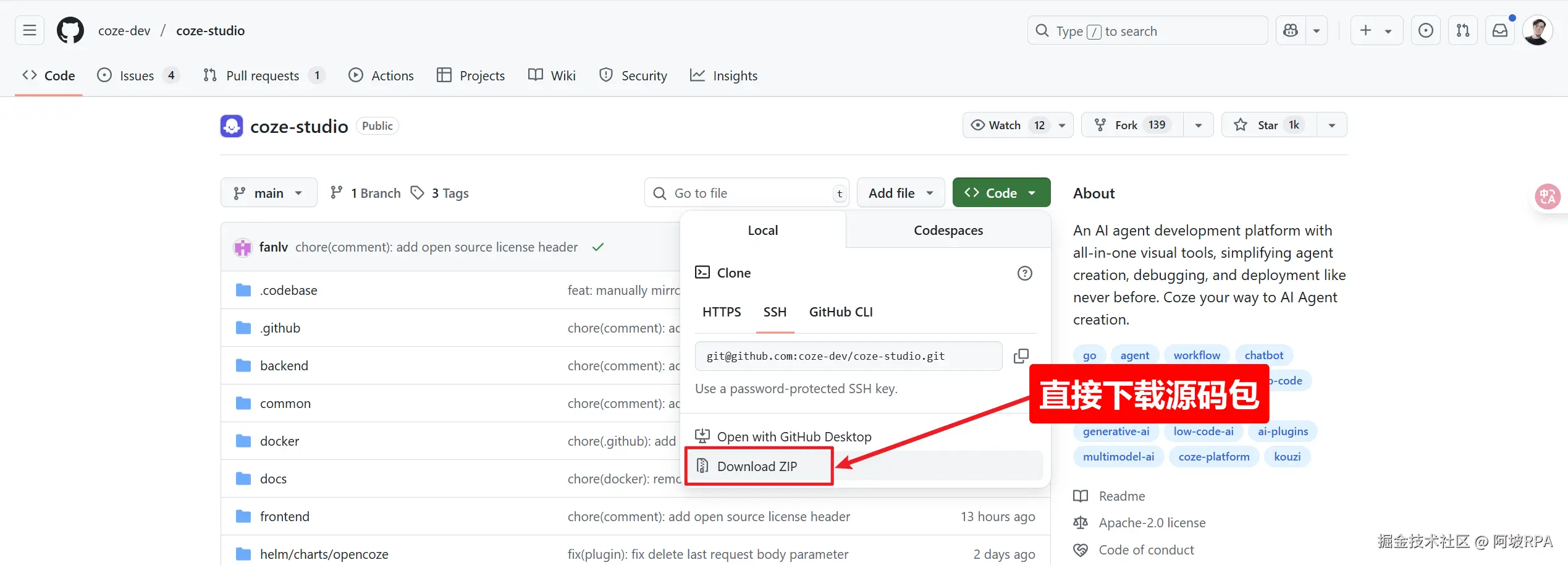This screenshot has height=565, width=1568.
Task: Toggle the green Code dropdown button
Action: tap(1001, 193)
